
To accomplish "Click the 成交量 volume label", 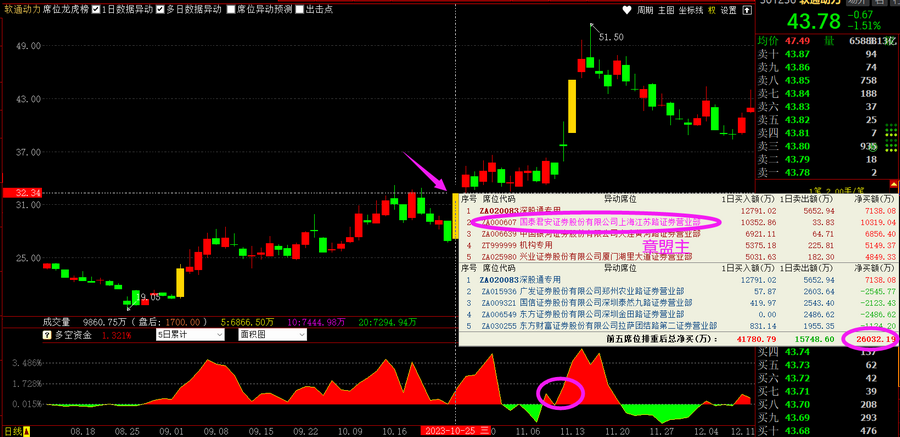I will pyautogui.click(x=56, y=322).
